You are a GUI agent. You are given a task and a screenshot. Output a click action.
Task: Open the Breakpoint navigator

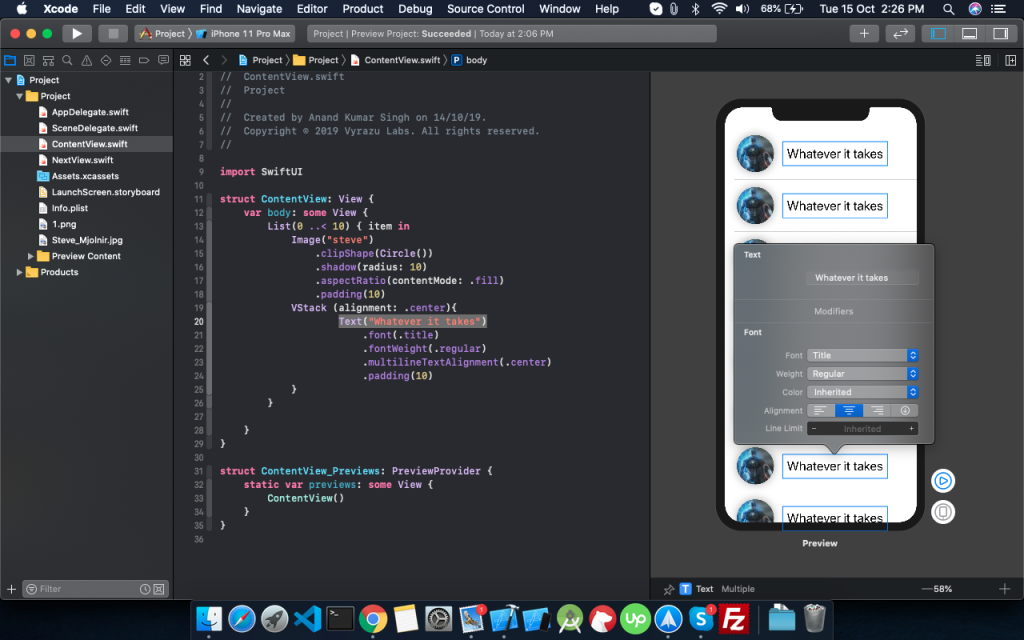pyautogui.click(x=144, y=60)
